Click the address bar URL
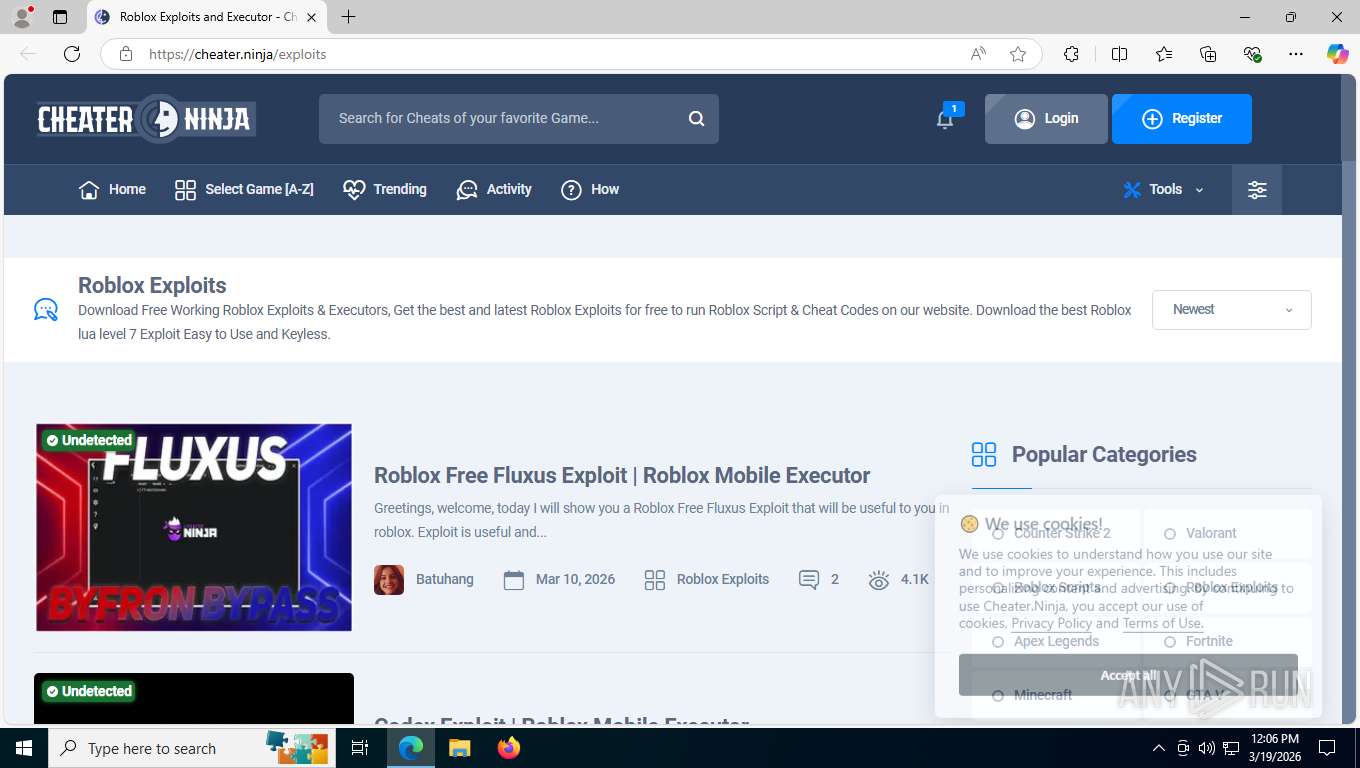This screenshot has height=768, width=1360. [x=238, y=54]
